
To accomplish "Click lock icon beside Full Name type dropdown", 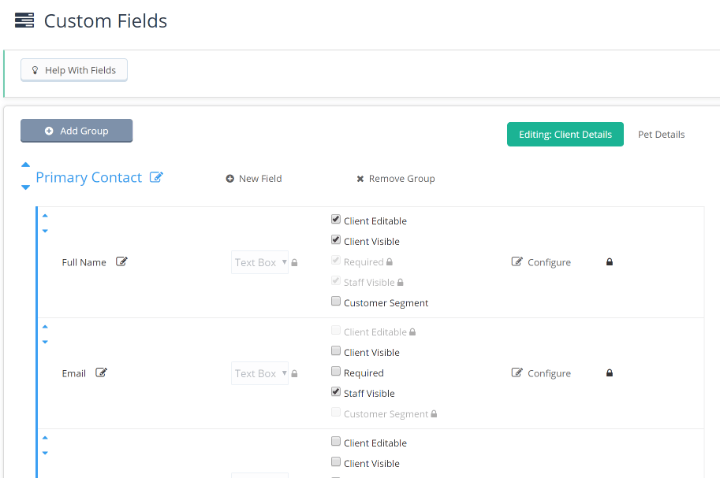I will point(294,263).
